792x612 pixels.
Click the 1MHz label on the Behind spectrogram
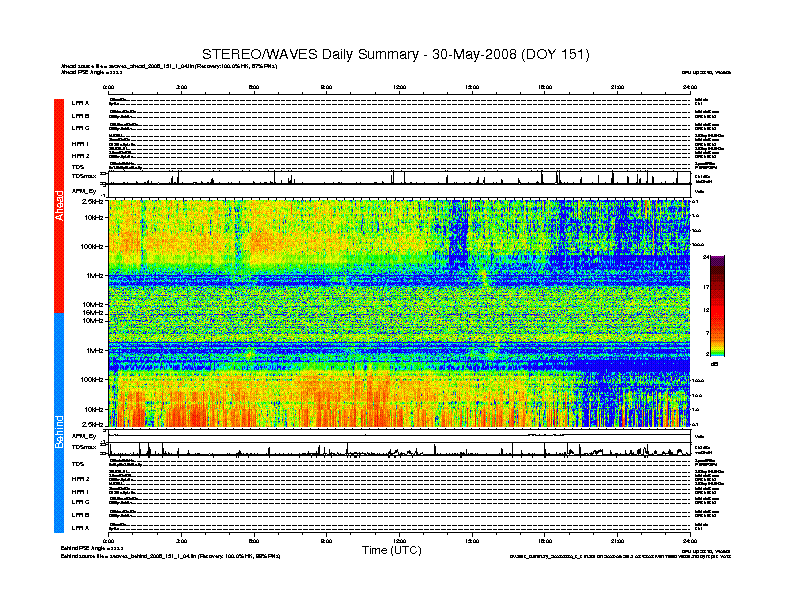94,350
